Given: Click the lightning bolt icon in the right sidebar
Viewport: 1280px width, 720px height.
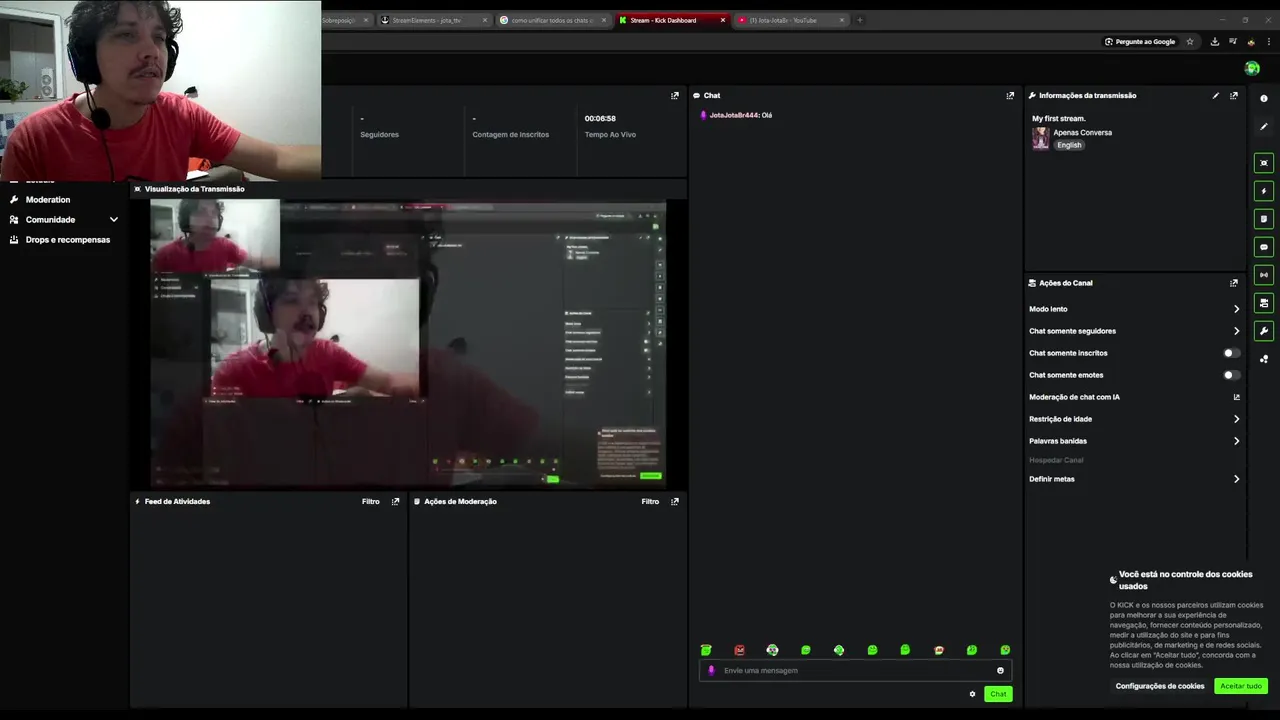Looking at the screenshot, I should coord(1264,191).
